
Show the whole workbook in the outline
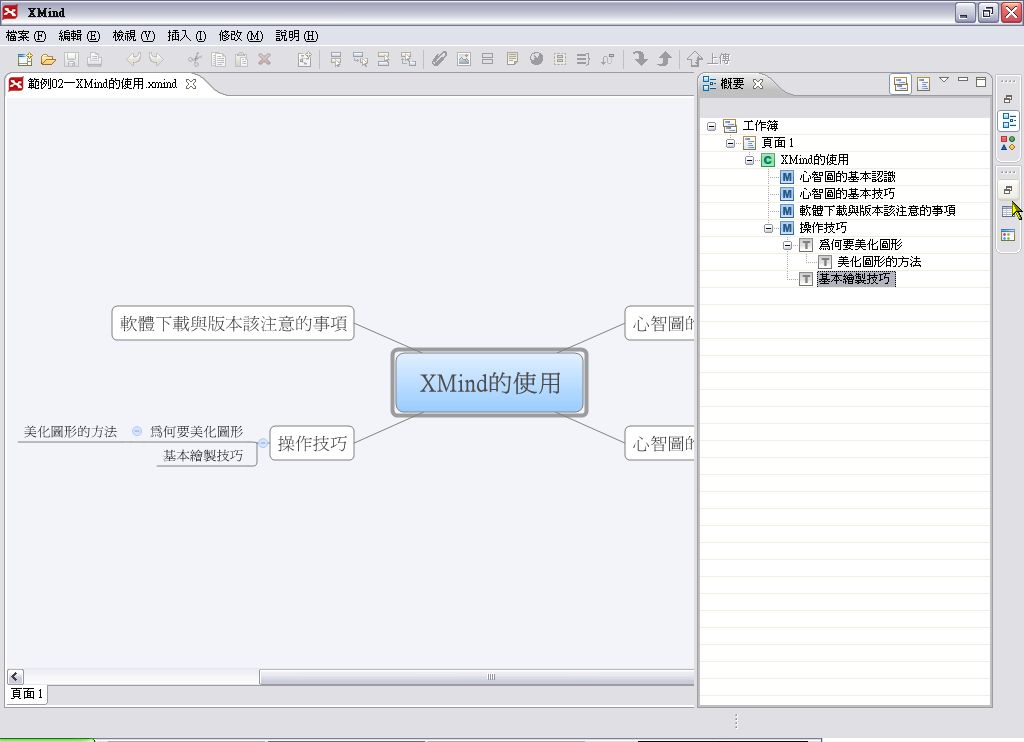tap(901, 84)
